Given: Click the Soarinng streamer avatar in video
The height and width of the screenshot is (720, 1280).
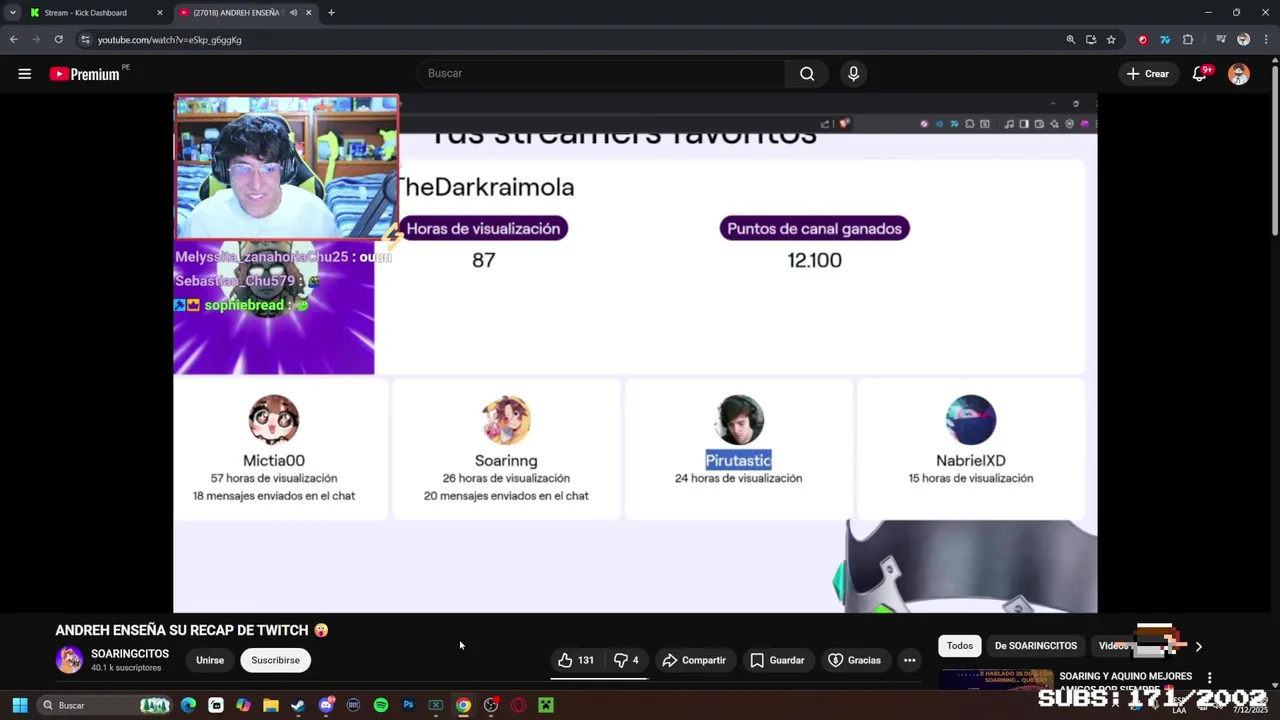Looking at the screenshot, I should 506,420.
